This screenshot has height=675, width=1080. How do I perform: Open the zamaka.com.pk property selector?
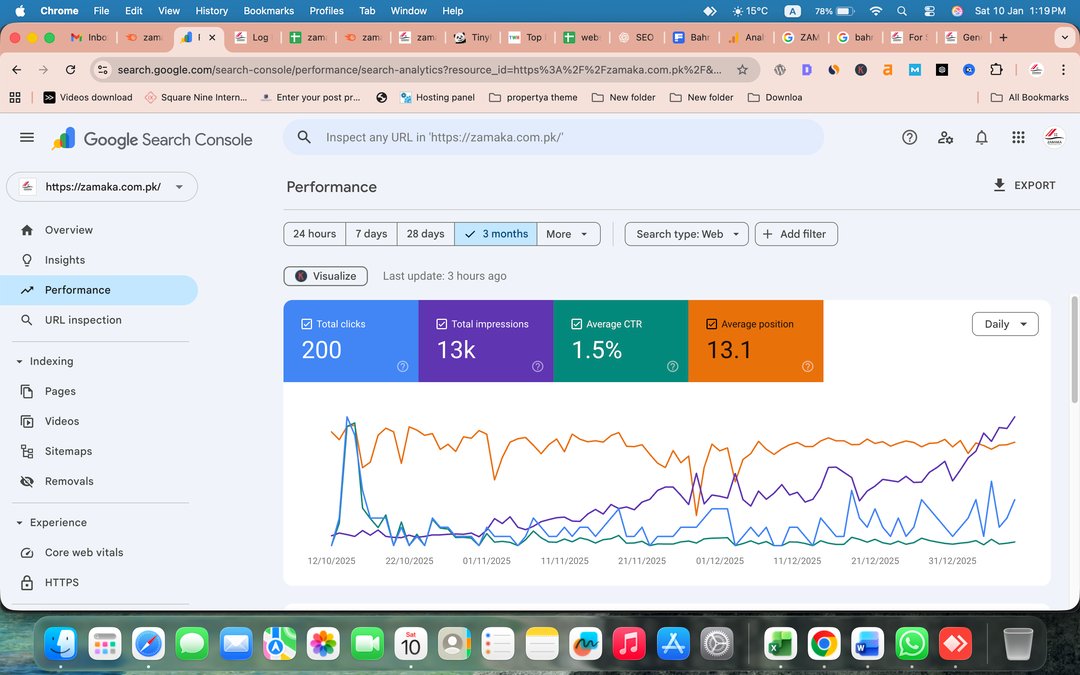(x=102, y=187)
